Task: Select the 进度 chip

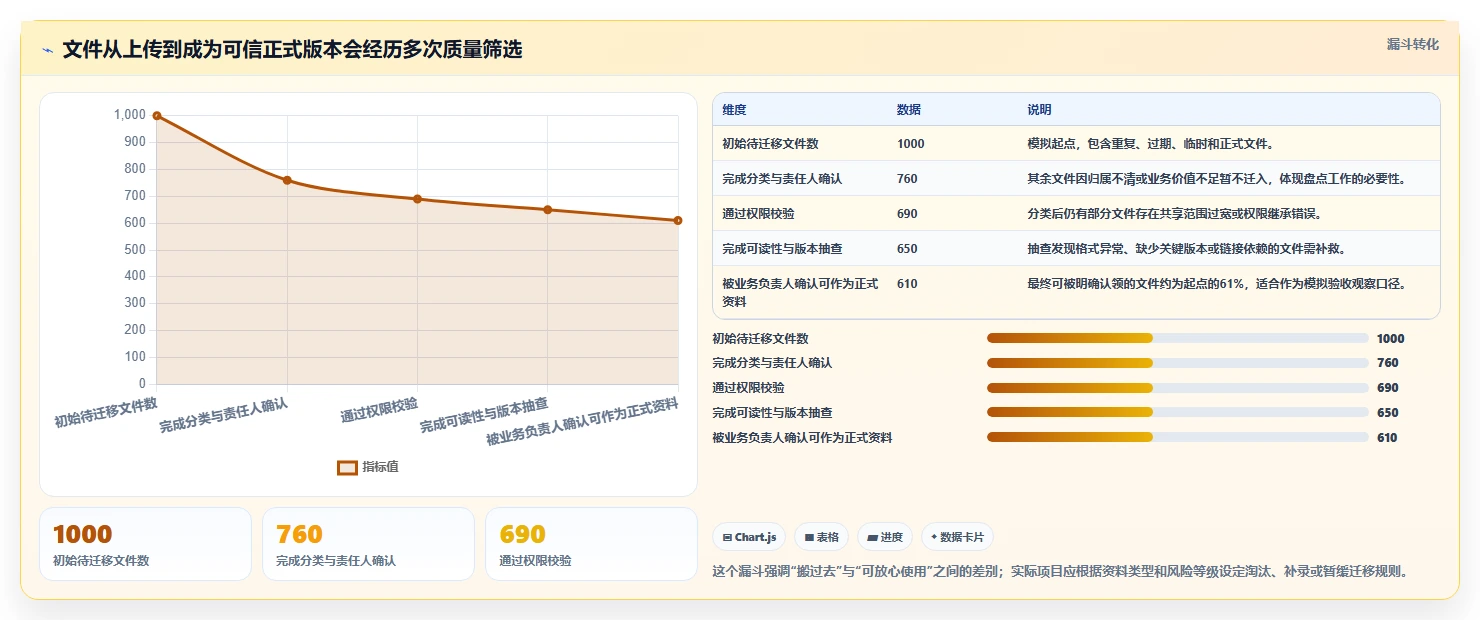Action: tap(885, 537)
